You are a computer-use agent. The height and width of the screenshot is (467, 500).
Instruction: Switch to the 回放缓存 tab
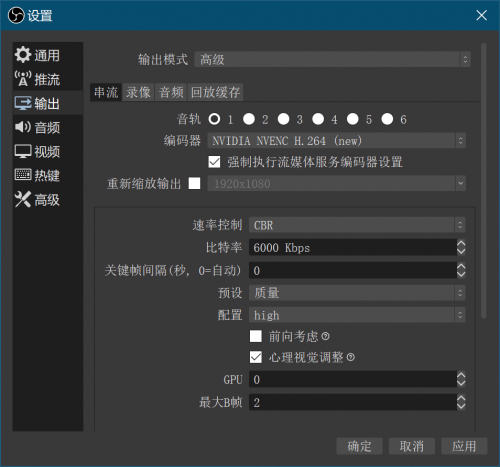[215, 92]
